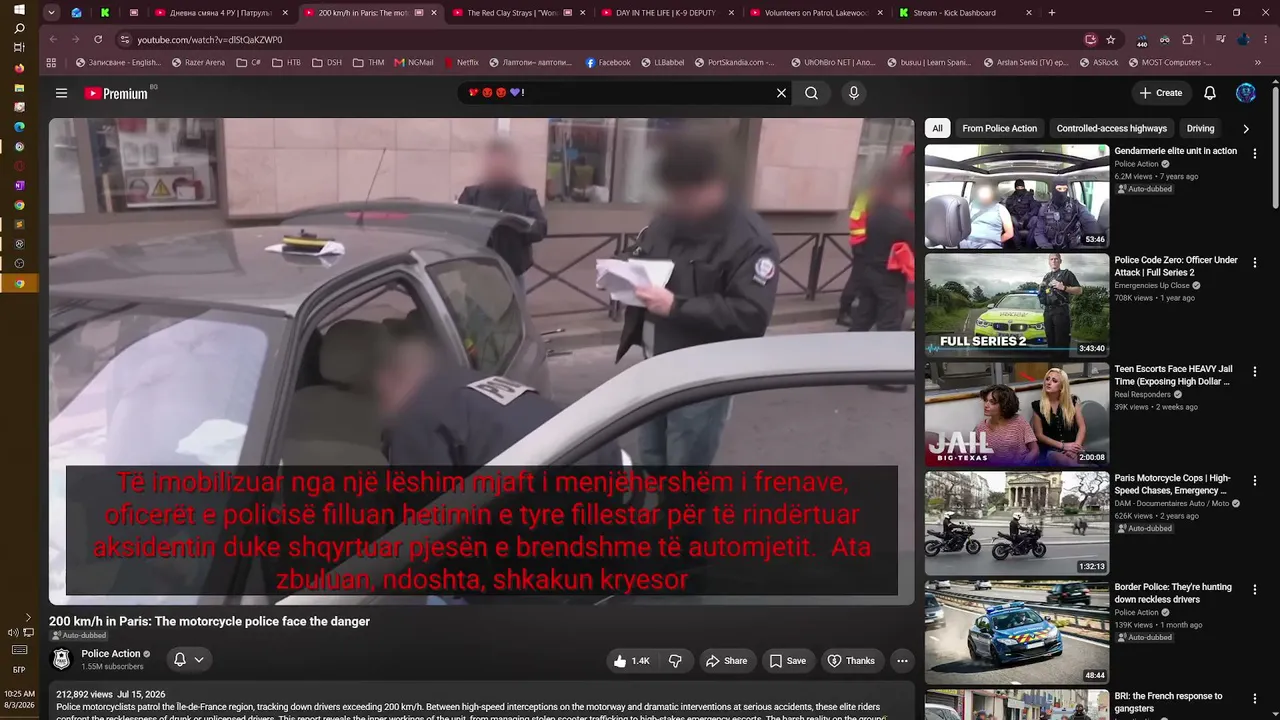The image size is (1280, 720).
Task: Open the Paris Motorcycle Cops video title
Action: point(1173,484)
